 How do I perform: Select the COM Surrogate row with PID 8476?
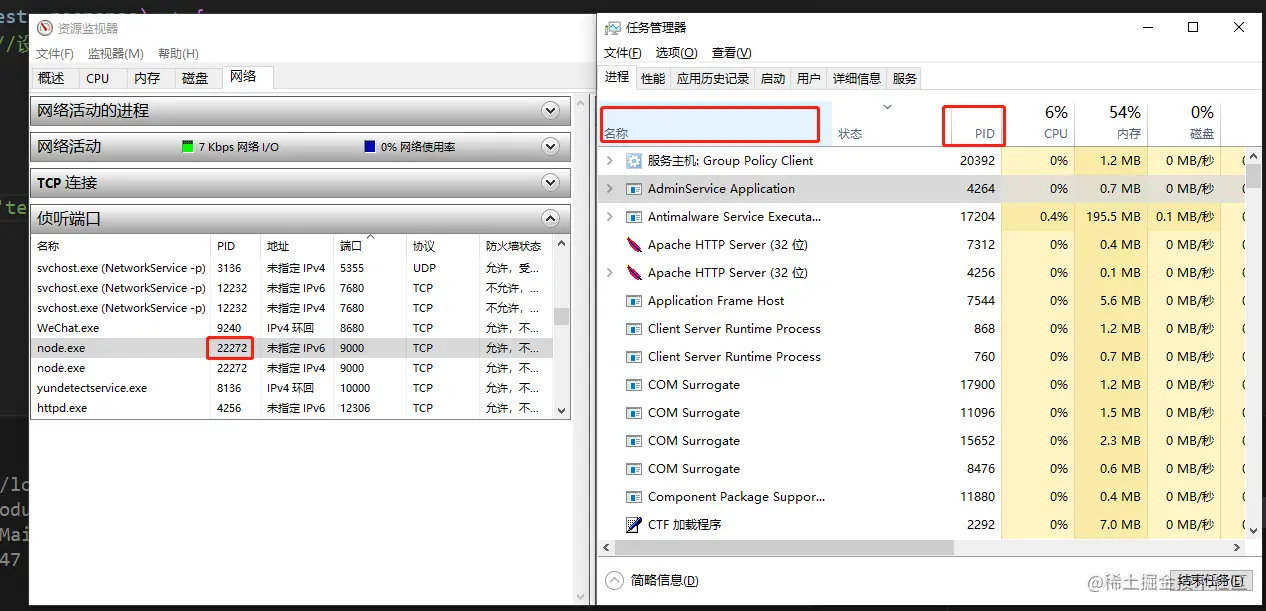(x=922, y=468)
